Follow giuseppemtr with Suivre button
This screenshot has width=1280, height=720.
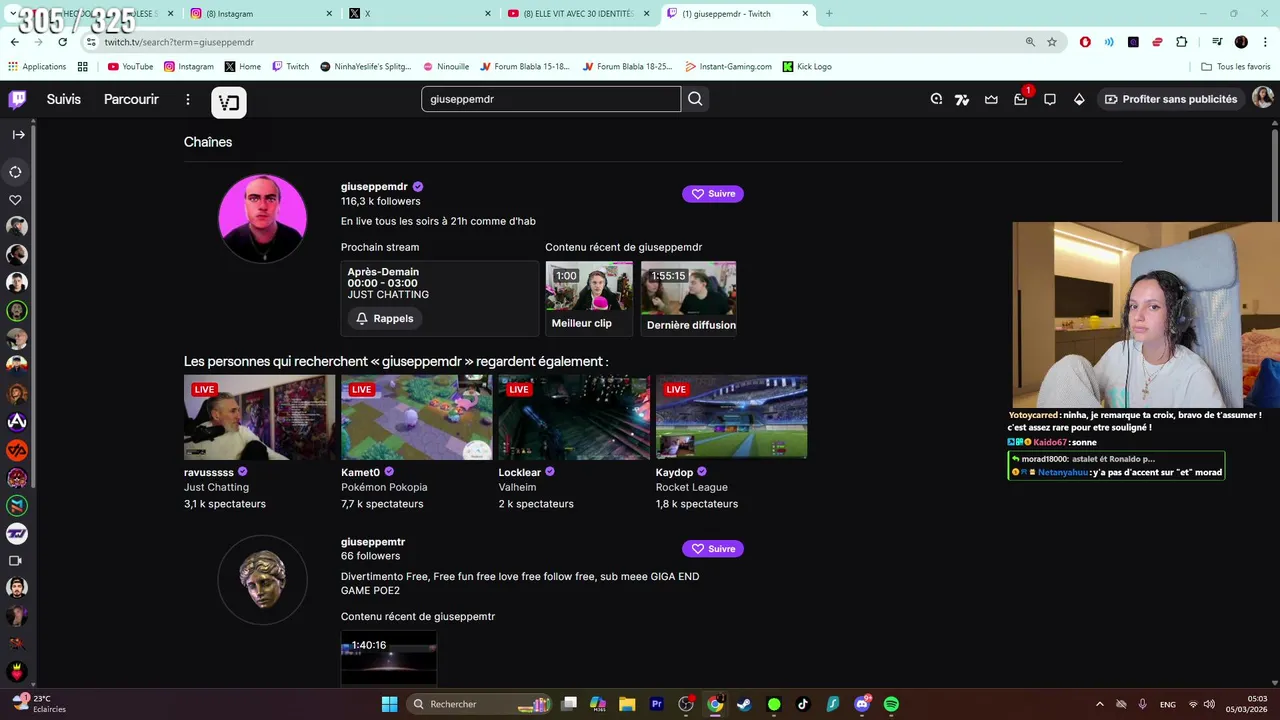pyautogui.click(x=713, y=549)
